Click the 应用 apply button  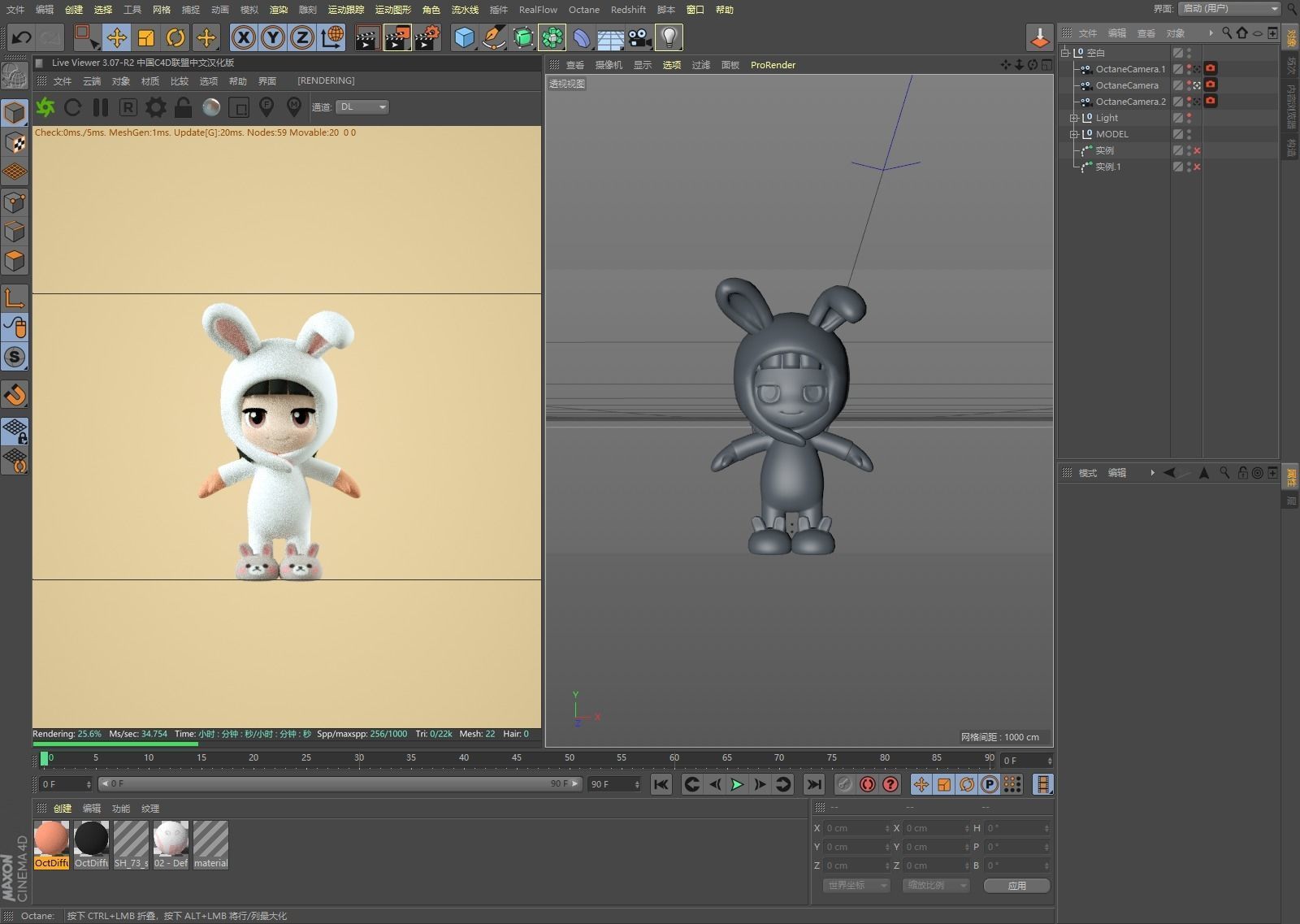[1016, 886]
